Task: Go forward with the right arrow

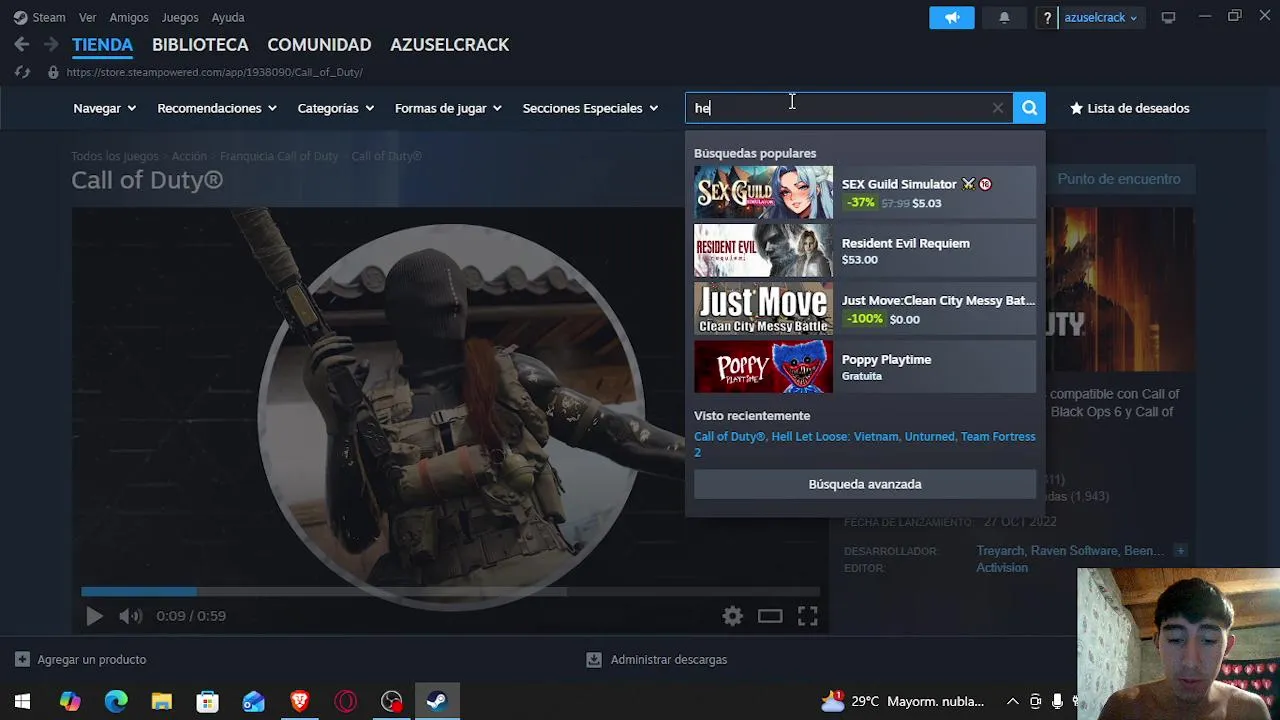Action: 51,44
